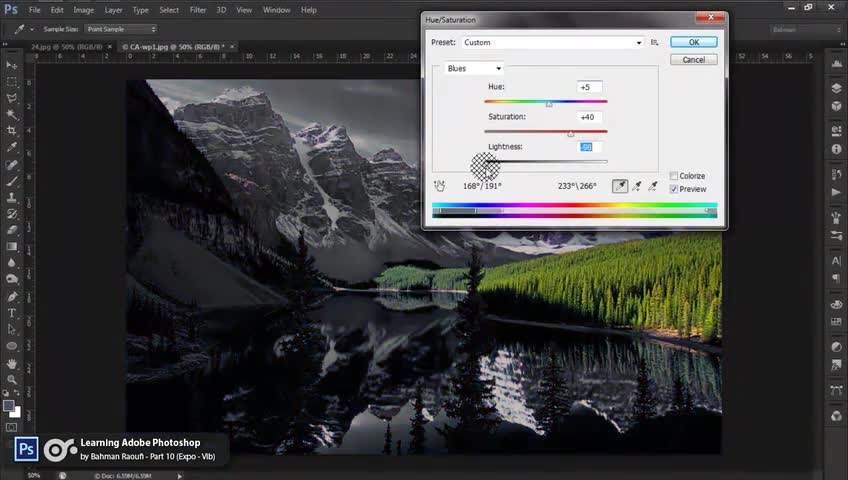848x480 pixels.
Task: Click the Saturation slider handle
Action: point(571,134)
